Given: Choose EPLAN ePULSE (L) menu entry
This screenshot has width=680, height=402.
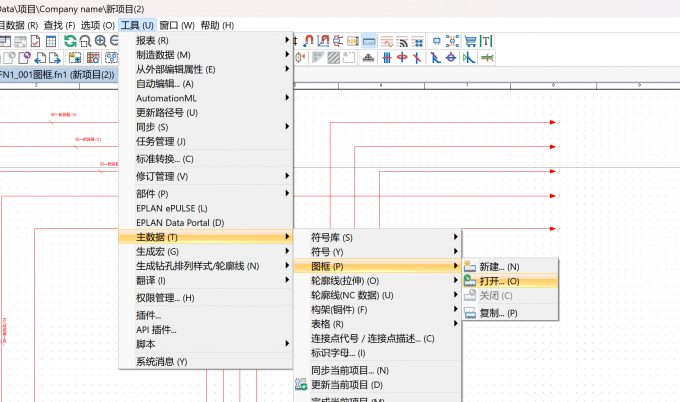Looking at the screenshot, I should [x=206, y=208].
